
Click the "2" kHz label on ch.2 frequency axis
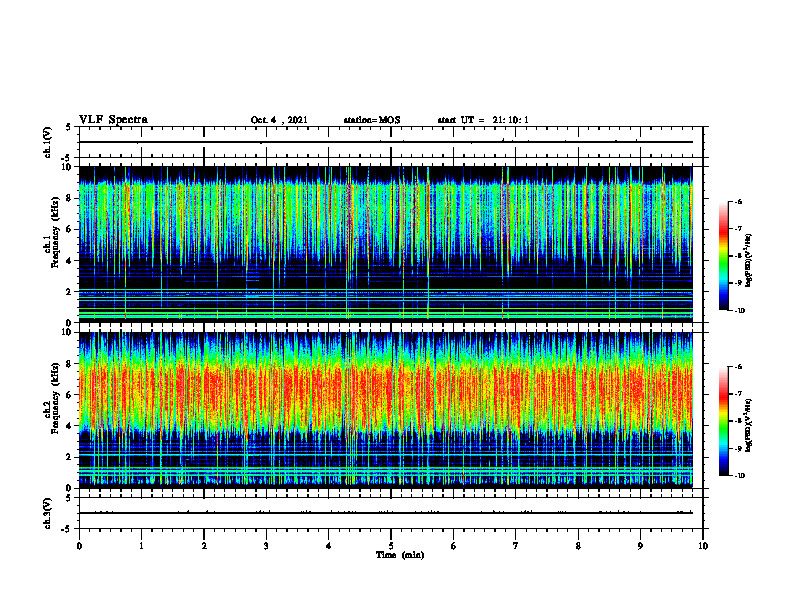69,457
